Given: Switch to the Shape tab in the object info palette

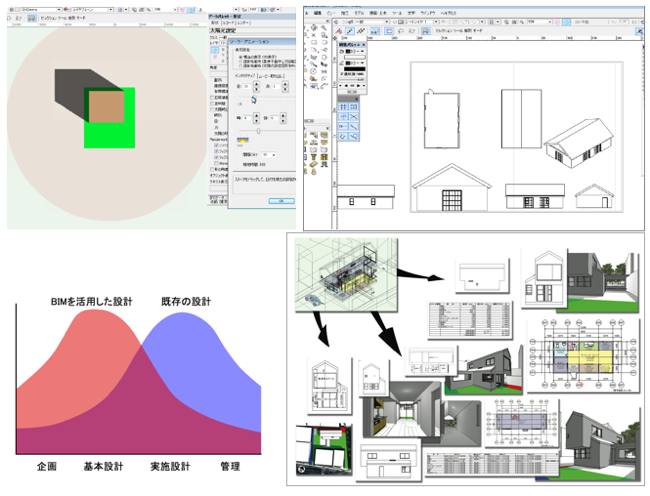Looking at the screenshot, I should coord(216,23).
